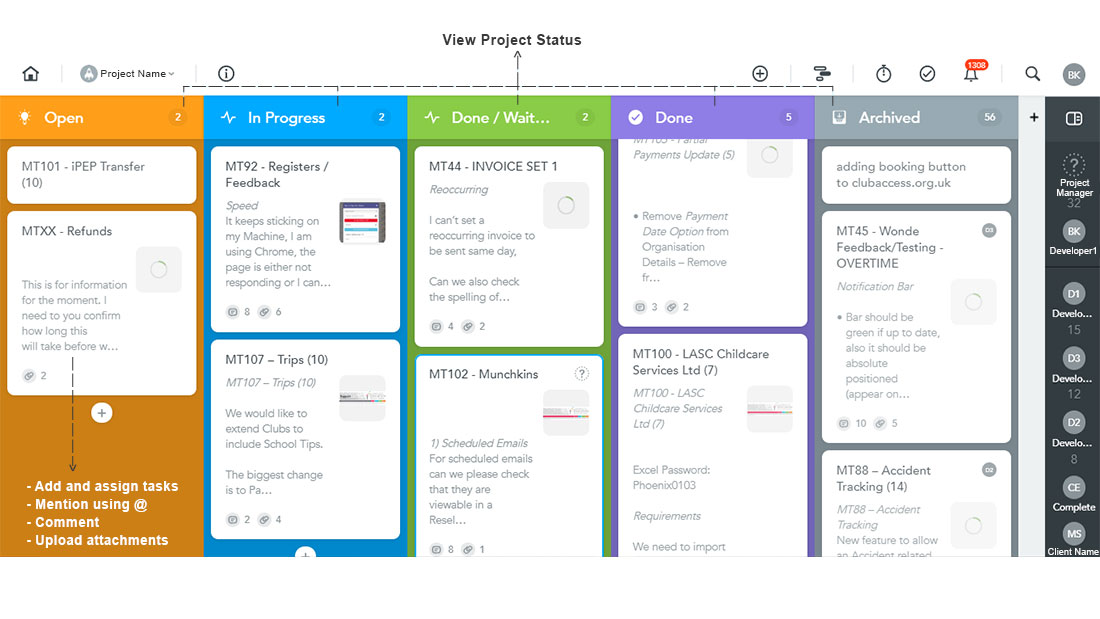Image resolution: width=1100 pixels, height=619 pixels.
Task: Open the Gantt timeline view icon
Action: click(821, 74)
